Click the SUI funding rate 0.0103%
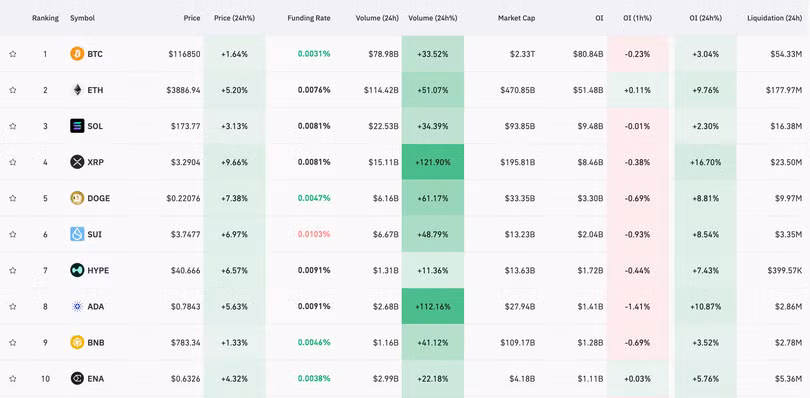The width and height of the screenshot is (810, 398). click(x=314, y=234)
